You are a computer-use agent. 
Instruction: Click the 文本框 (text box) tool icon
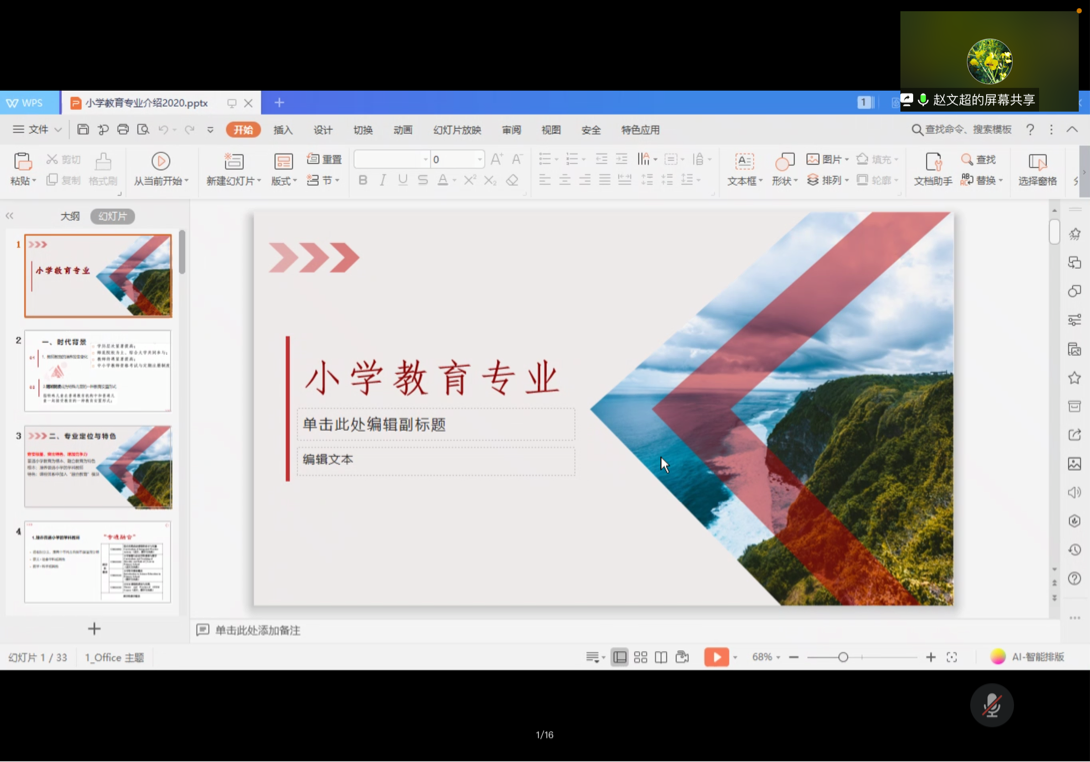click(x=744, y=162)
